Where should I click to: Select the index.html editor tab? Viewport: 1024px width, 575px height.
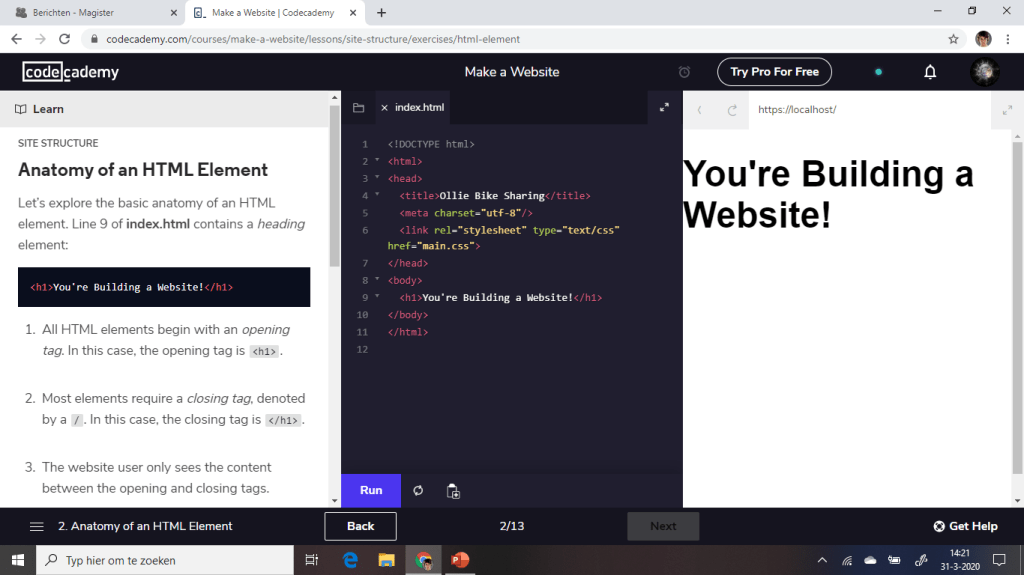(x=419, y=108)
